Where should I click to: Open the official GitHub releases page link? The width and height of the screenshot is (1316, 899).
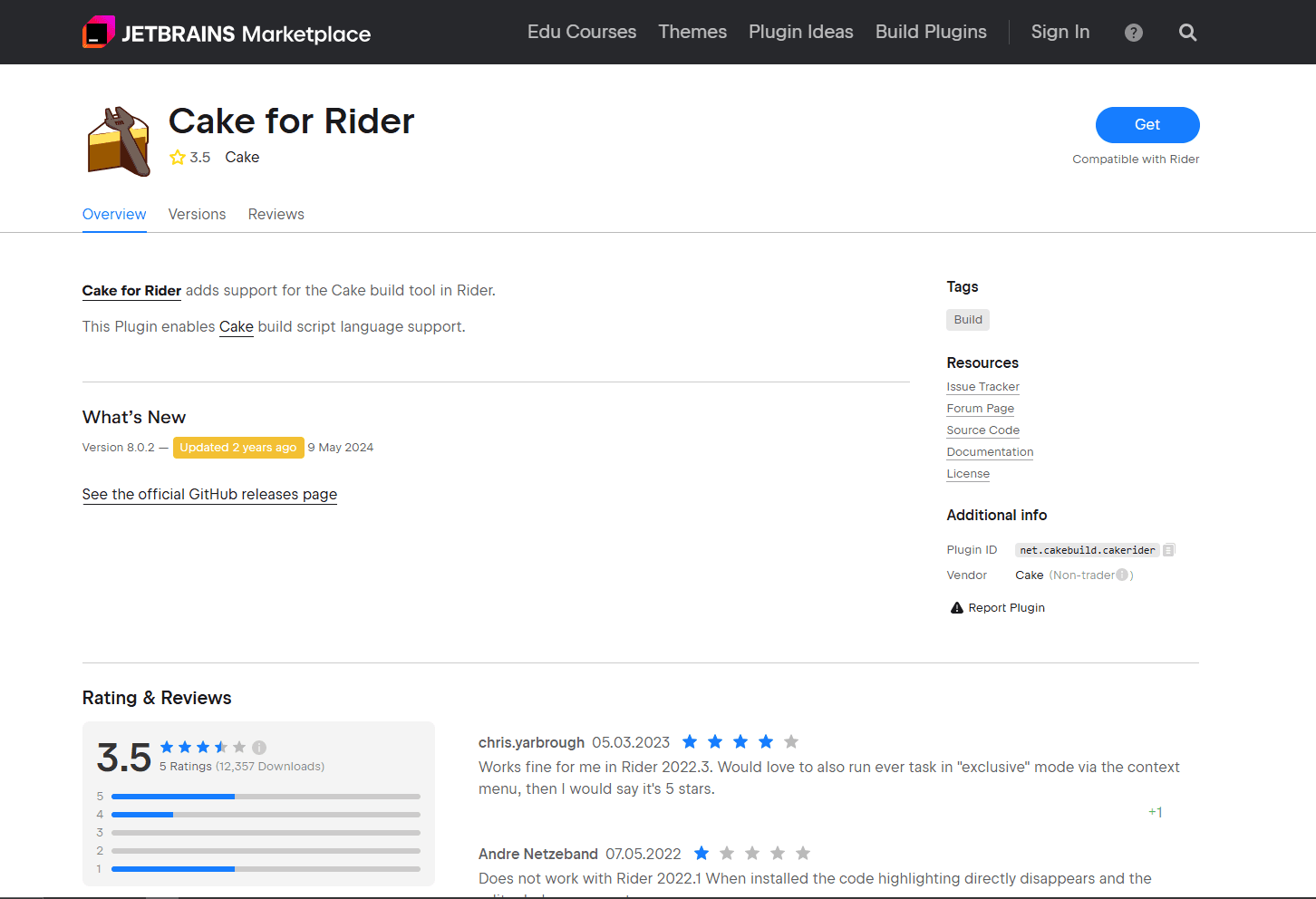[209, 494]
